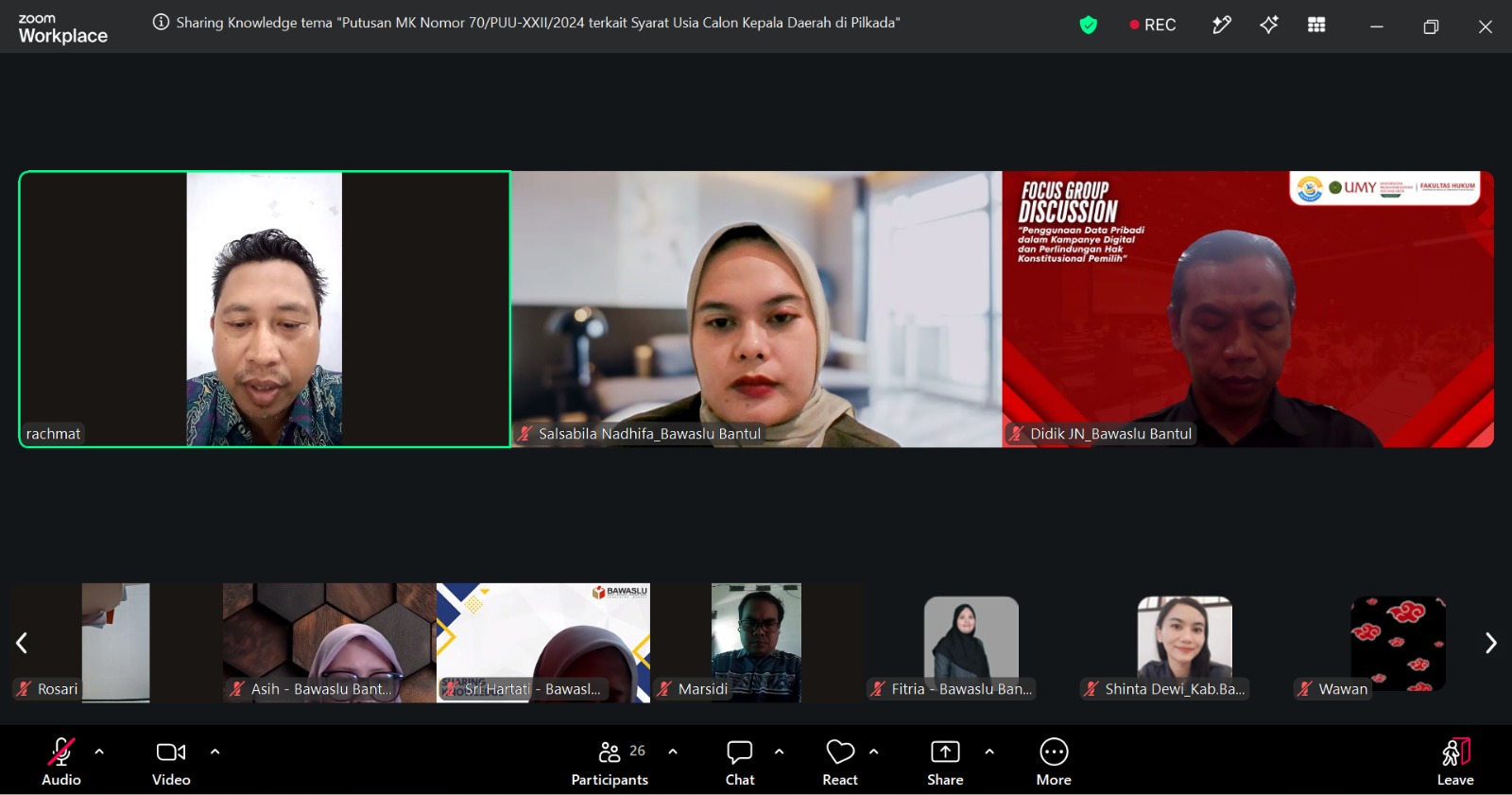Minimize the Zoom meeting window

click(x=1377, y=26)
